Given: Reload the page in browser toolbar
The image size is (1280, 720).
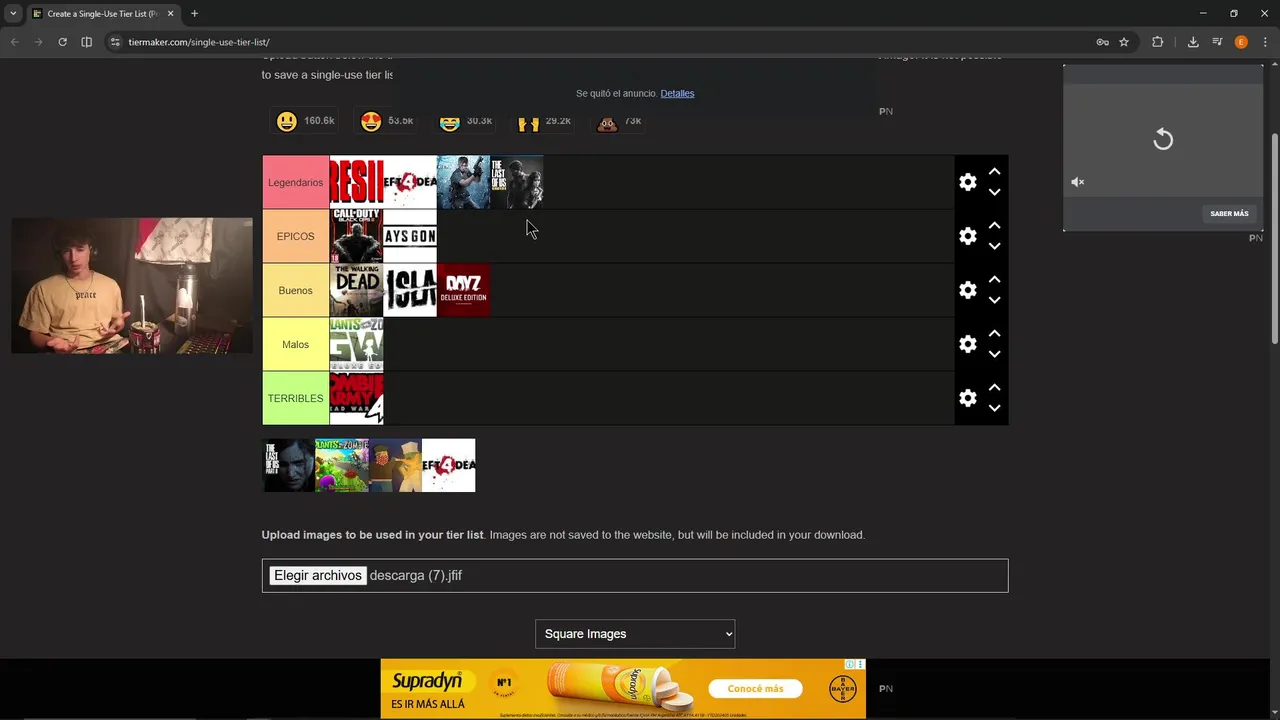Looking at the screenshot, I should pos(62,42).
